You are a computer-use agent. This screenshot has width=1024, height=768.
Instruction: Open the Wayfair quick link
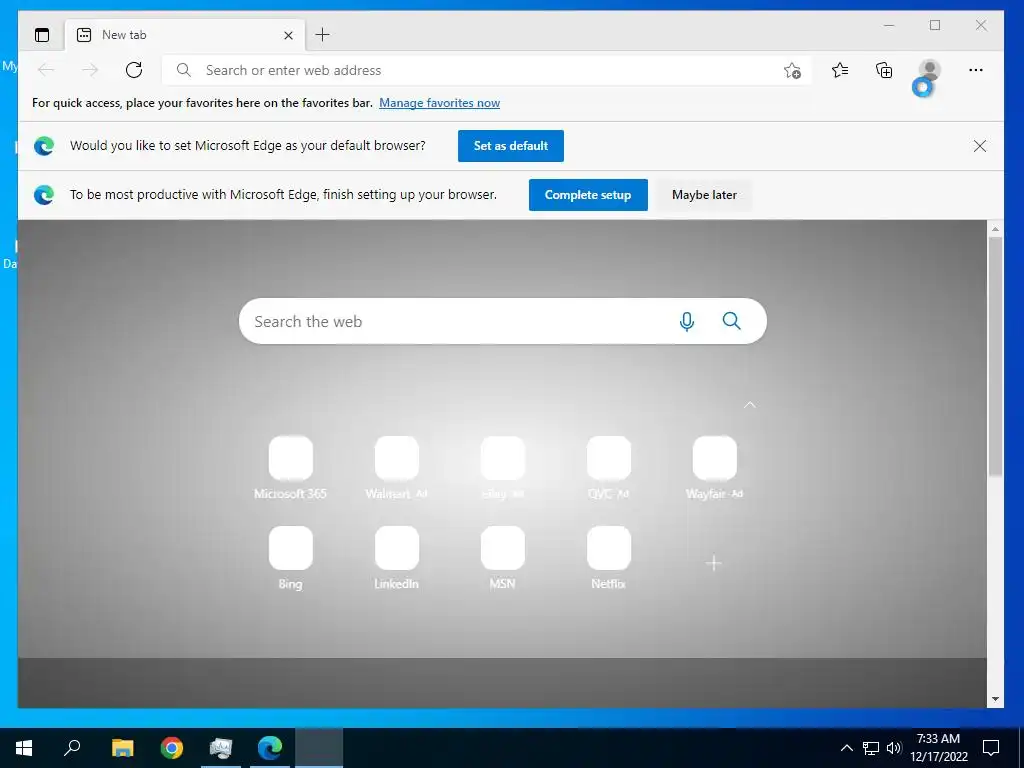coord(714,468)
